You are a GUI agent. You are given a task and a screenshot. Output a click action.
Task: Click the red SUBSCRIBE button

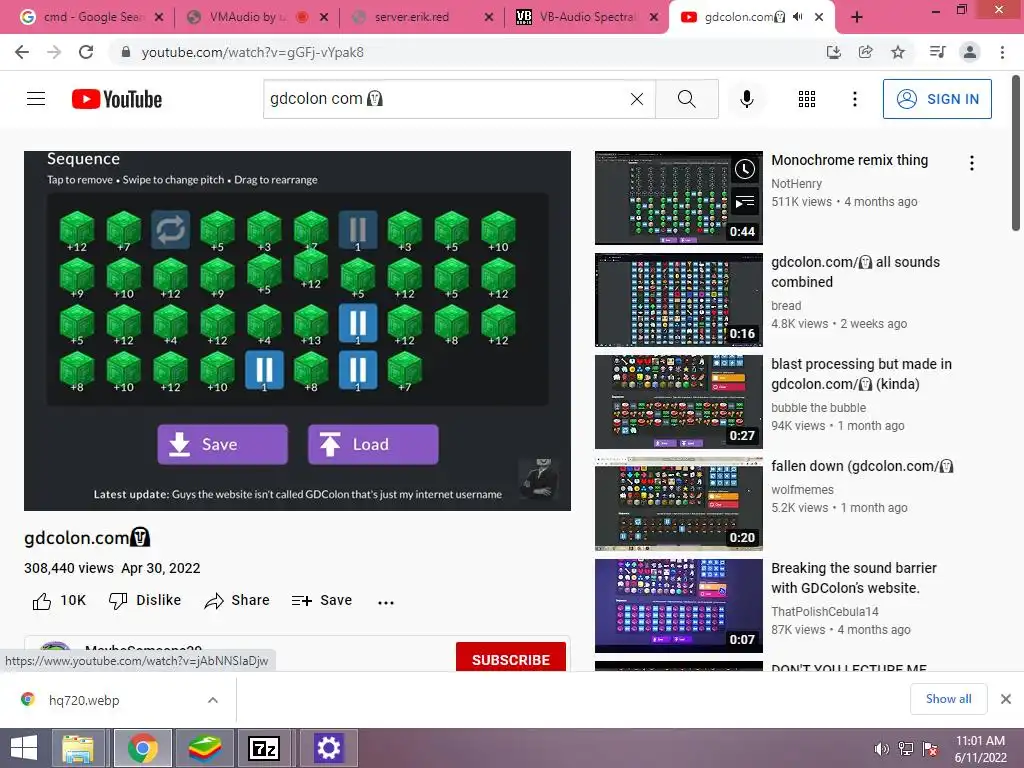point(511,658)
